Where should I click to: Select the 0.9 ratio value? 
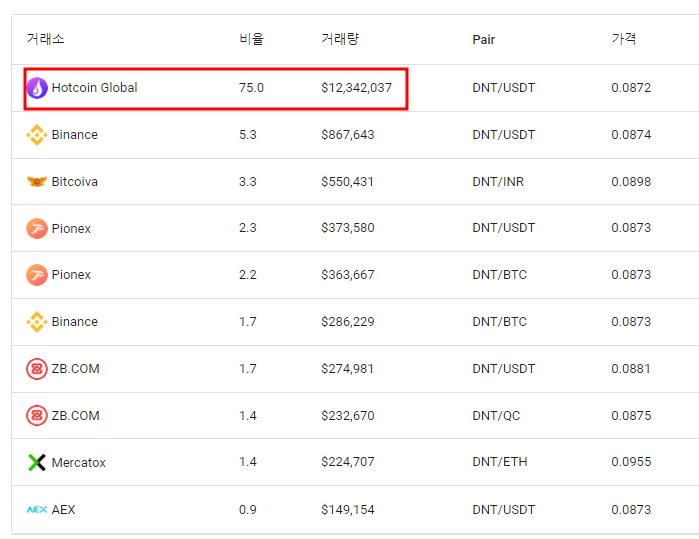pyautogui.click(x=248, y=510)
